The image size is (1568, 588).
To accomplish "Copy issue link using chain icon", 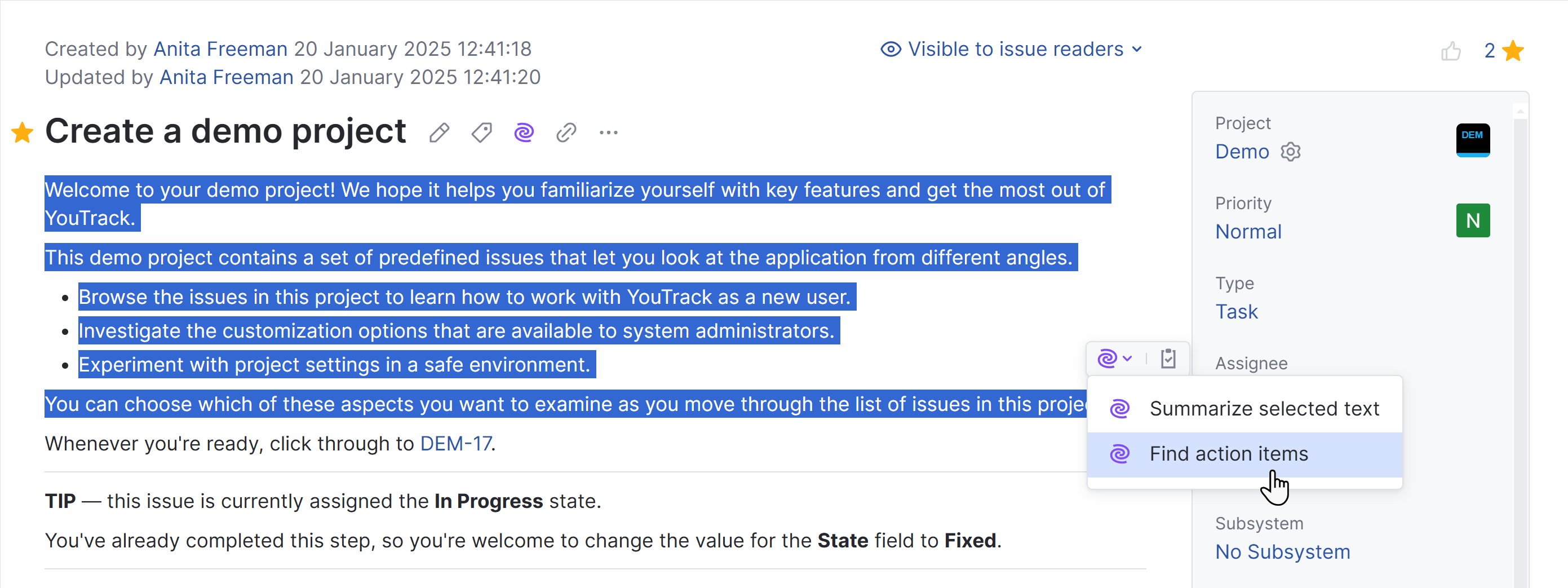I will coord(566,132).
